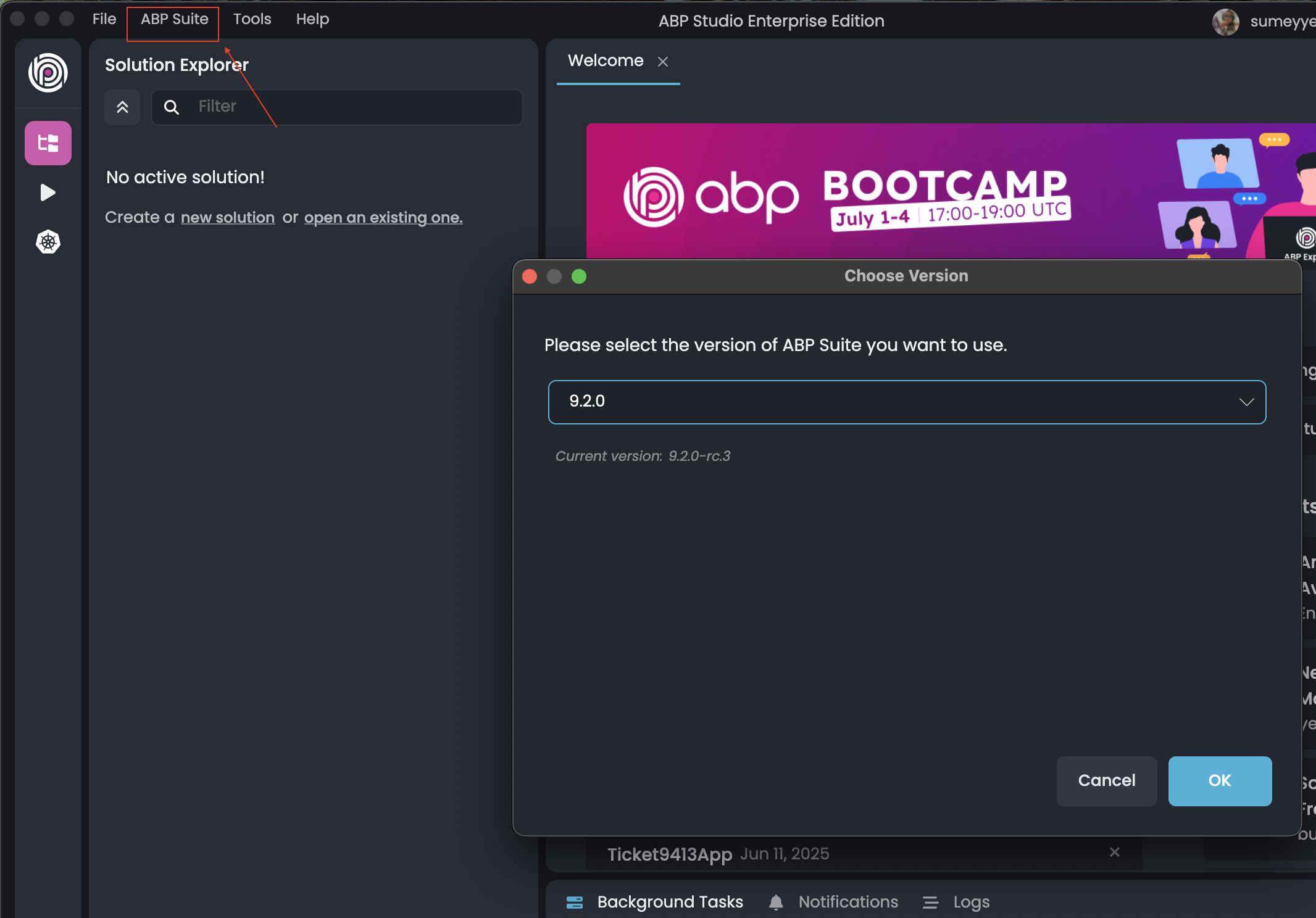Cancel the Choose Version dialog
Screen dimensions: 1316x918
pos(1106,781)
